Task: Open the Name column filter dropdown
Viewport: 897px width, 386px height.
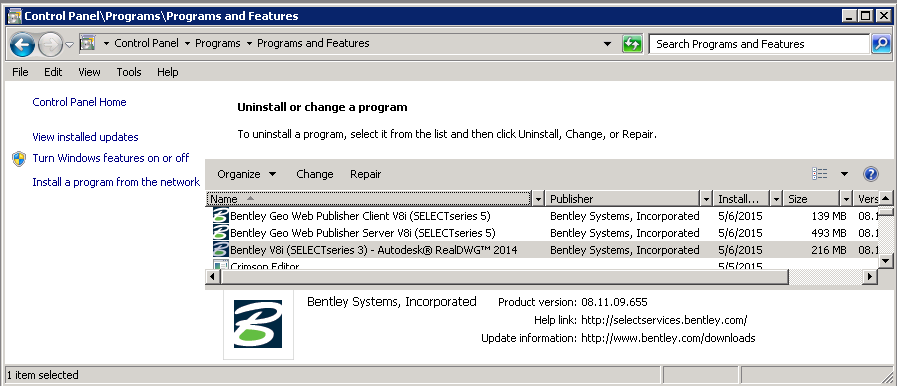Action: pos(538,199)
